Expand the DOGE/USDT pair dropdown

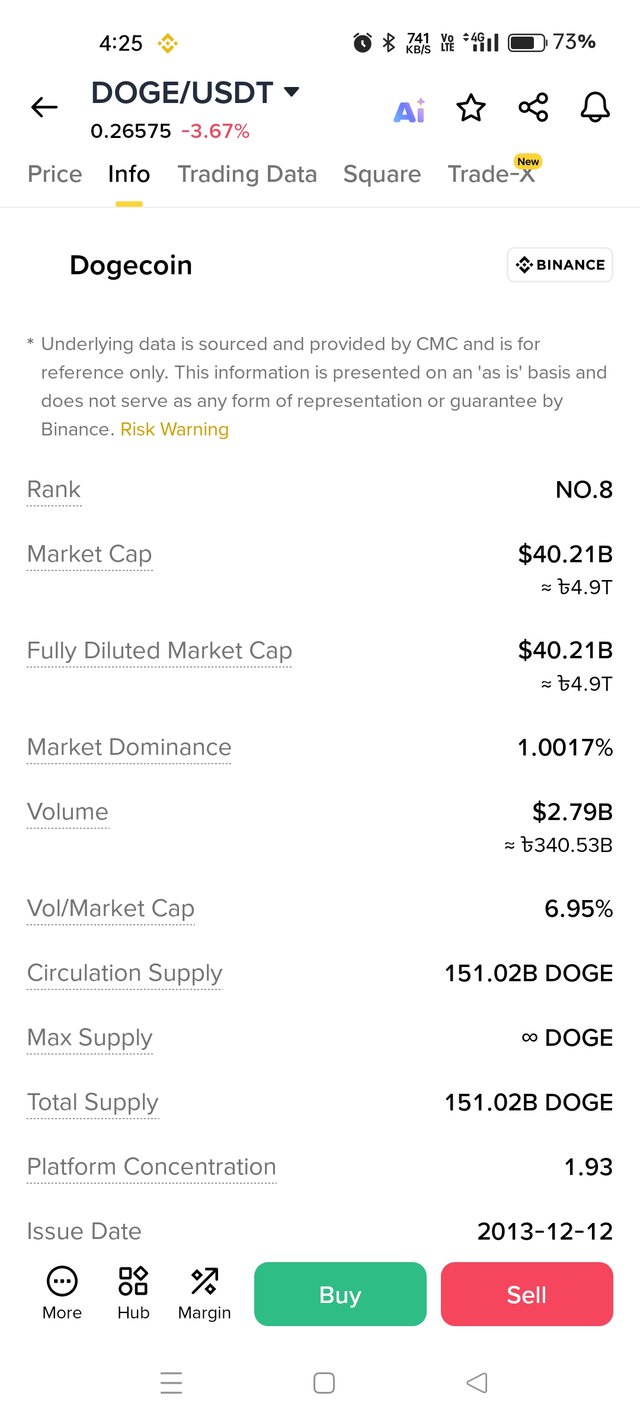(x=292, y=92)
